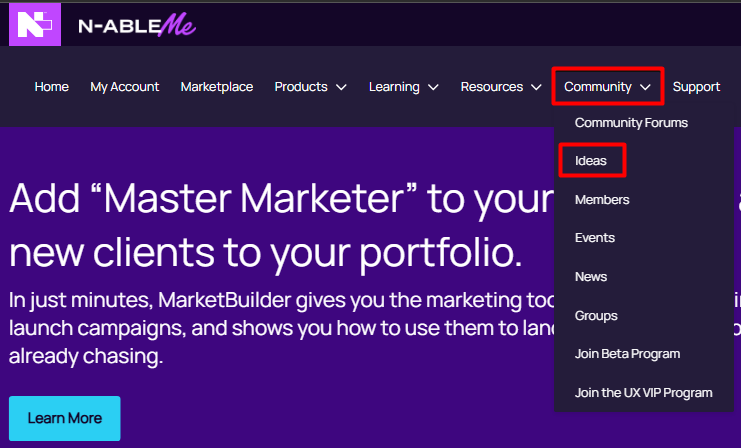Viewport: 741px width, 448px height.
Task: Click Join Beta Program
Action: [x=627, y=354]
